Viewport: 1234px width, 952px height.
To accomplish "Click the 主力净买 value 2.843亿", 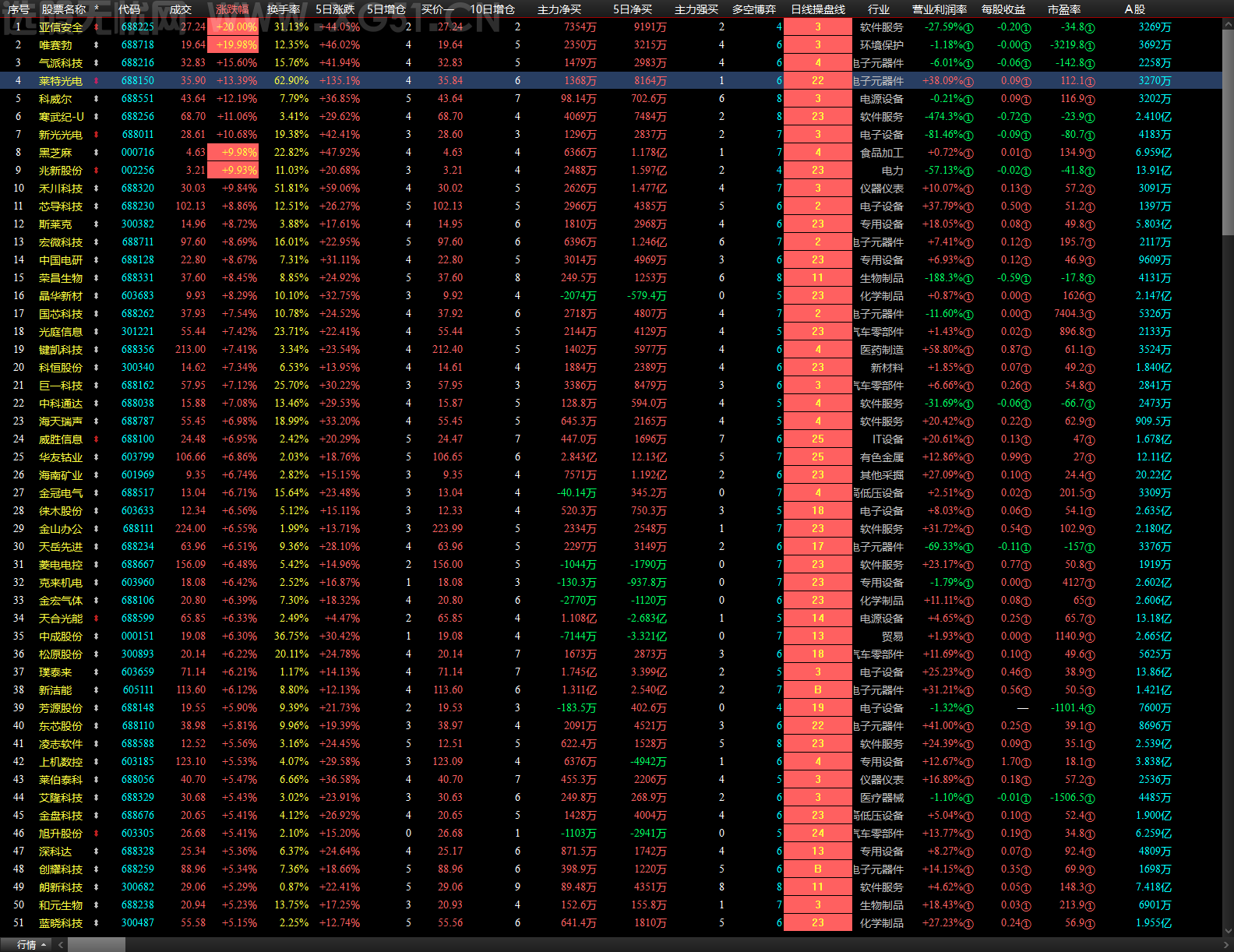I will [x=579, y=457].
